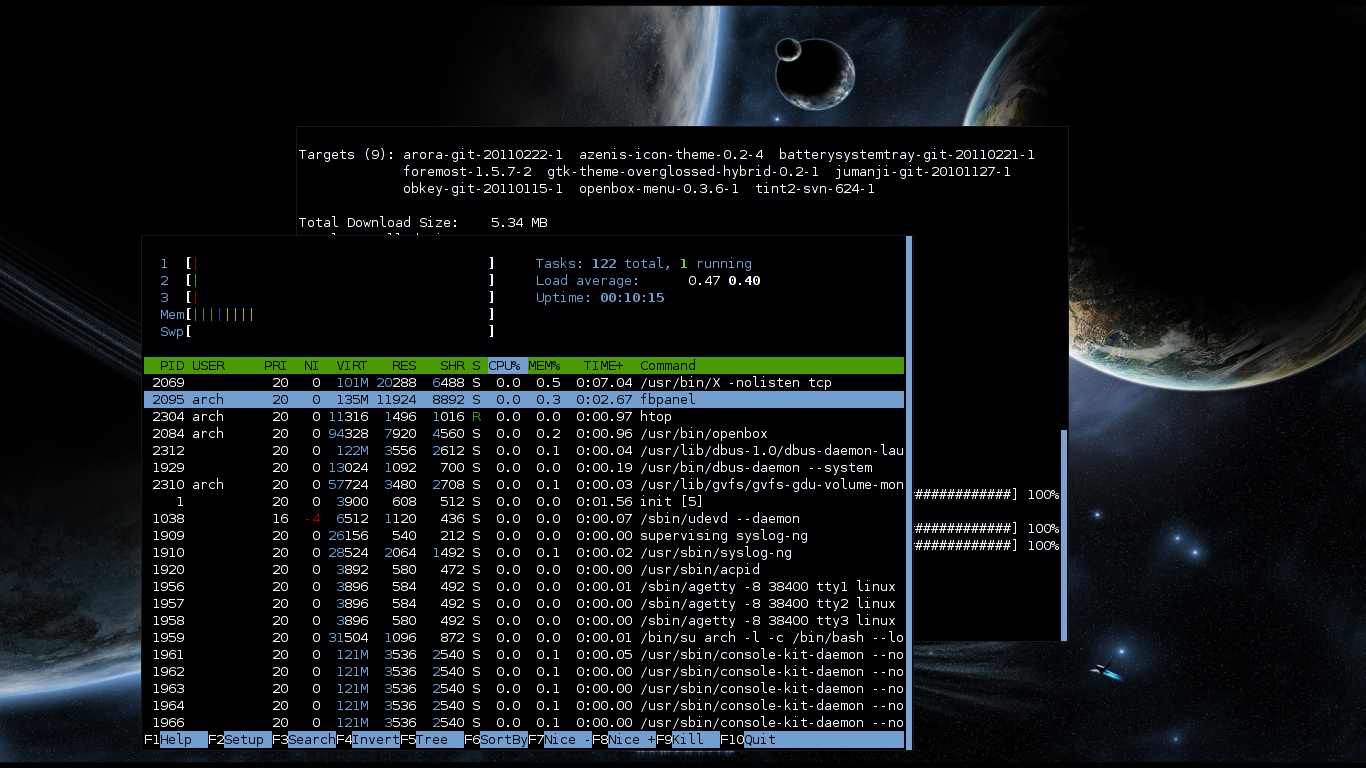Open the F2 Setup screen
This screenshot has height=768, width=1366.
click(x=240, y=740)
